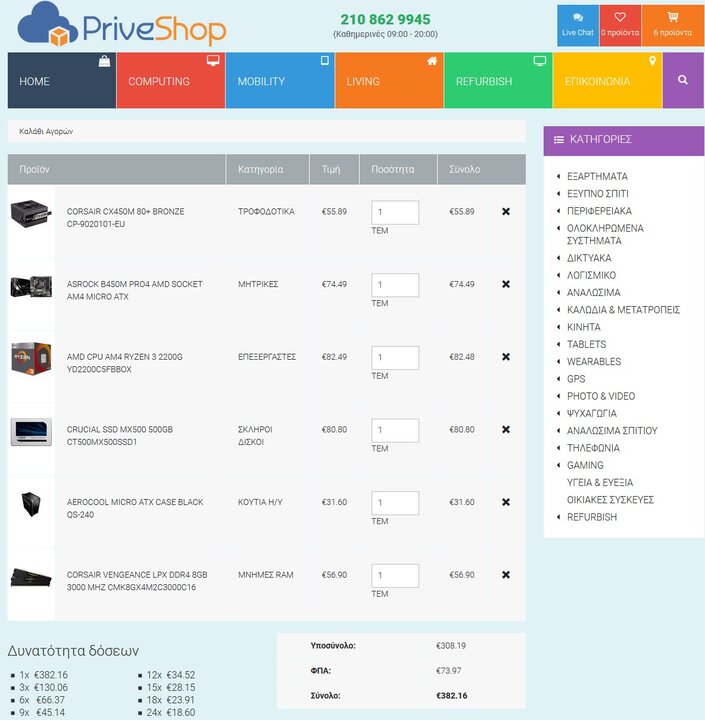Open the Corsair Vengeance RAM thumbnail
This screenshot has height=720, width=705.
click(x=31, y=577)
